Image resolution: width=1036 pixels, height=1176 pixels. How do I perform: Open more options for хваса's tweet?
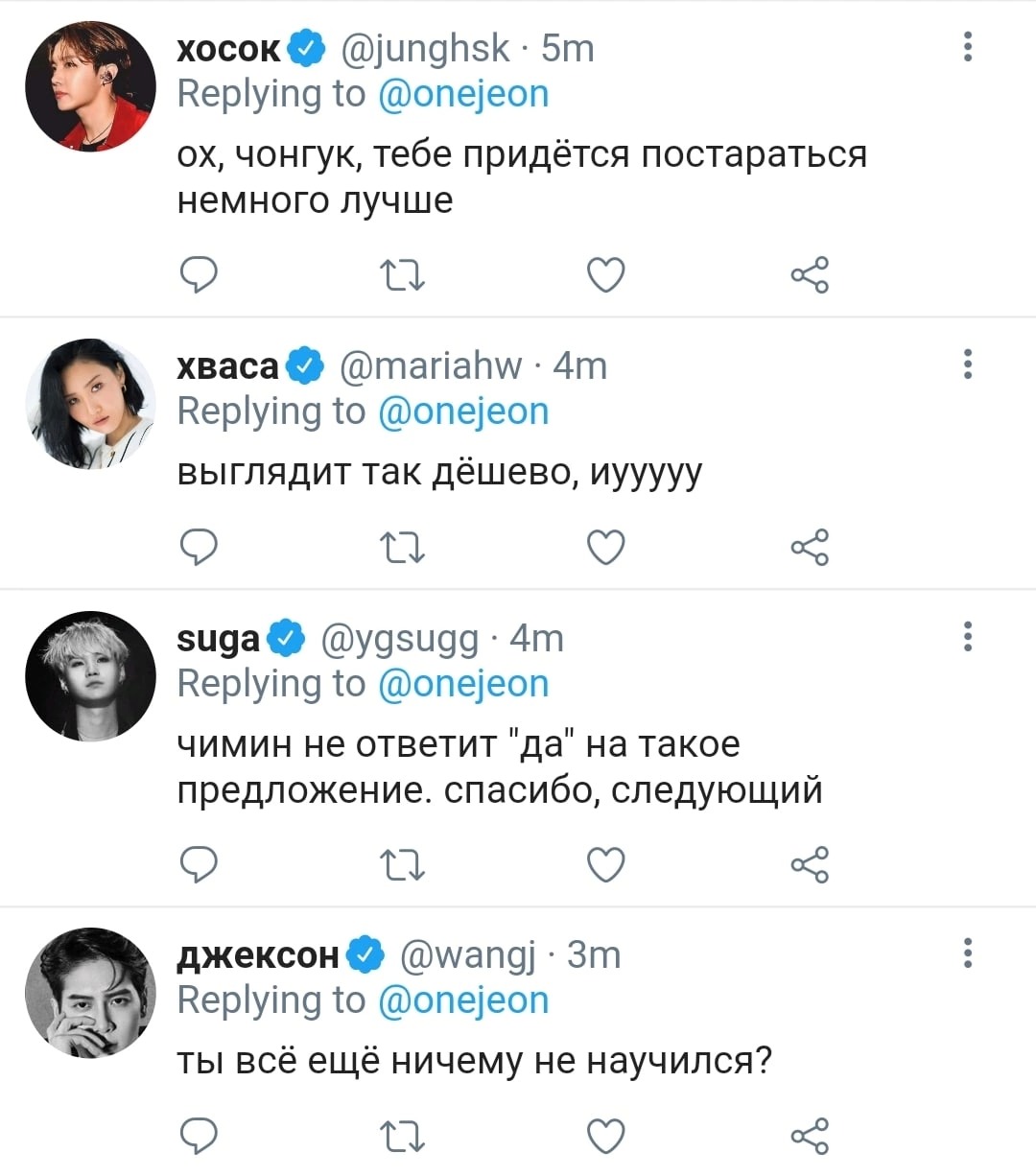click(968, 364)
